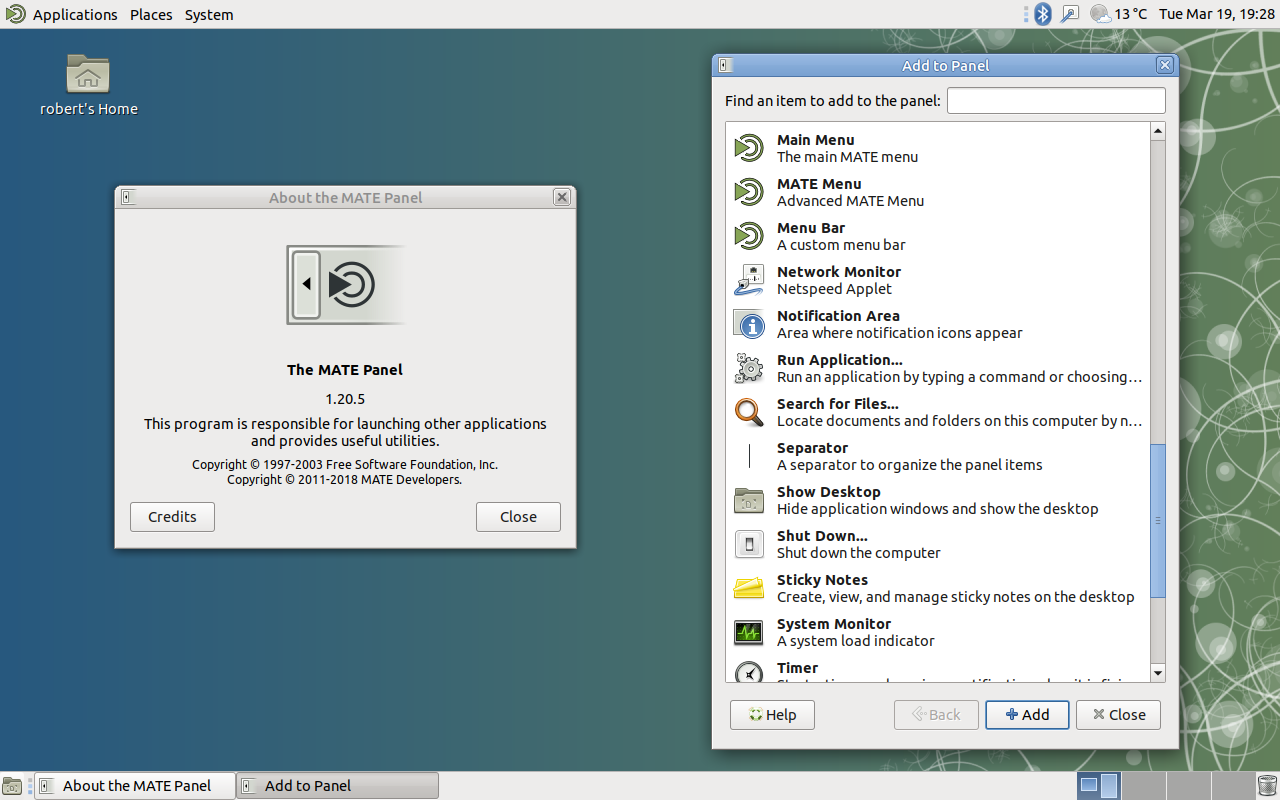Click the scrollbar down arrow in applet list
This screenshot has width=1280, height=800.
1158,674
